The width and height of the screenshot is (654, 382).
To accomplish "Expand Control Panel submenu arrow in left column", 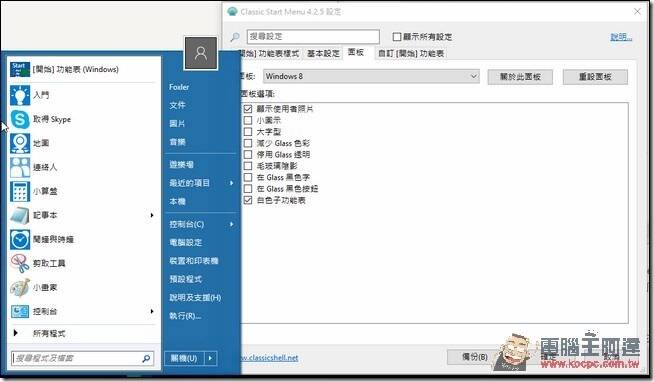I will pyautogui.click(x=152, y=312).
